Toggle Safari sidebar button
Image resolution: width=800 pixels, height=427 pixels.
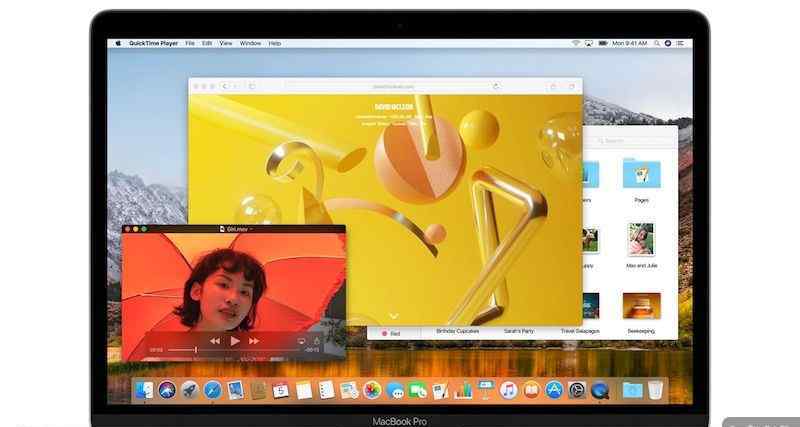click(x=252, y=86)
